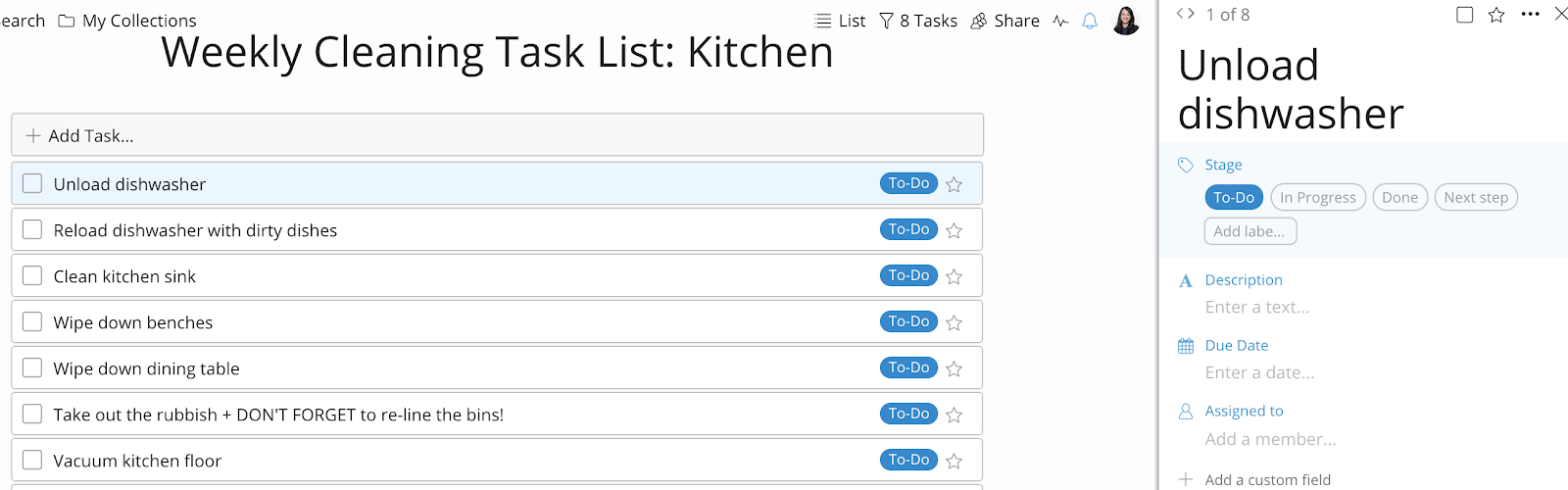Image resolution: width=1568 pixels, height=490 pixels.
Task: Click the code-bracket navigation arrows icon
Action: click(1186, 14)
